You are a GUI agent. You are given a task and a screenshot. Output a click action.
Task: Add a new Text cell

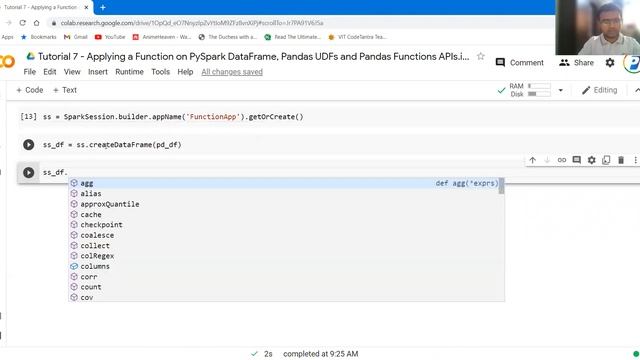click(x=65, y=90)
